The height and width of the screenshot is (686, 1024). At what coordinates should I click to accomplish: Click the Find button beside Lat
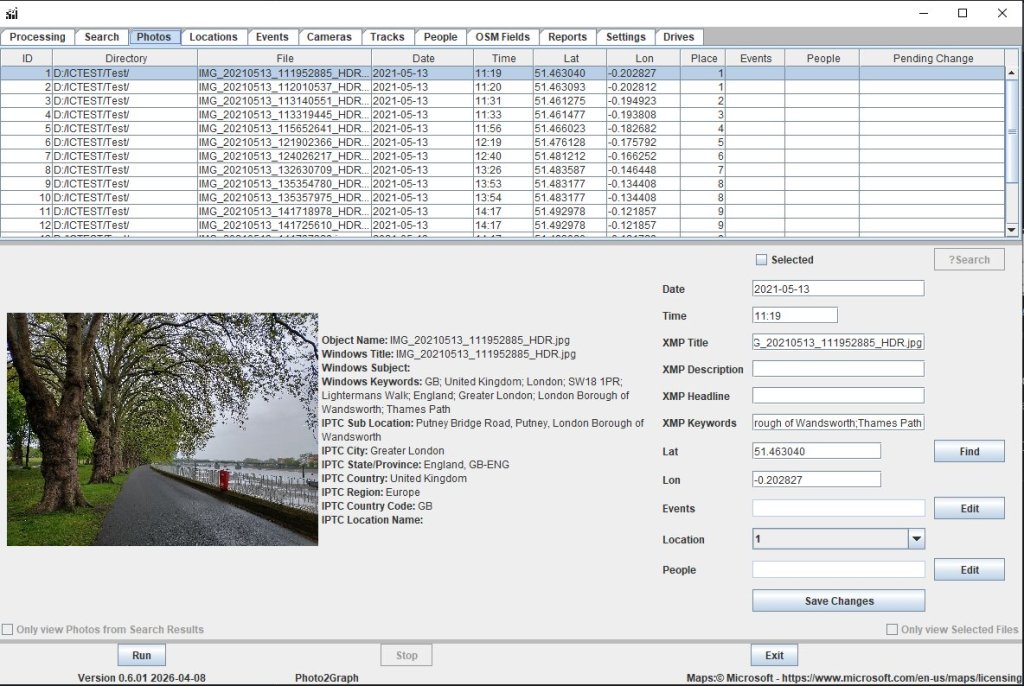pyautogui.click(x=969, y=452)
